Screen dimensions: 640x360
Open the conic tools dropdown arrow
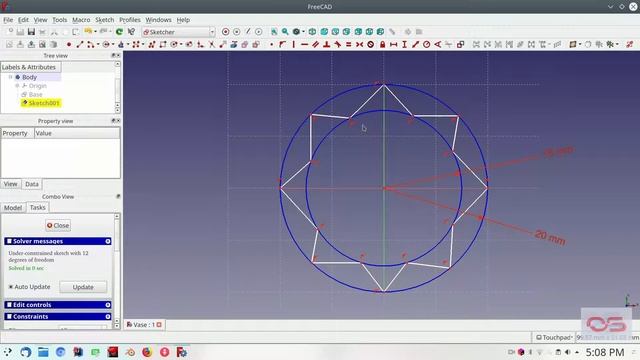(128, 44)
